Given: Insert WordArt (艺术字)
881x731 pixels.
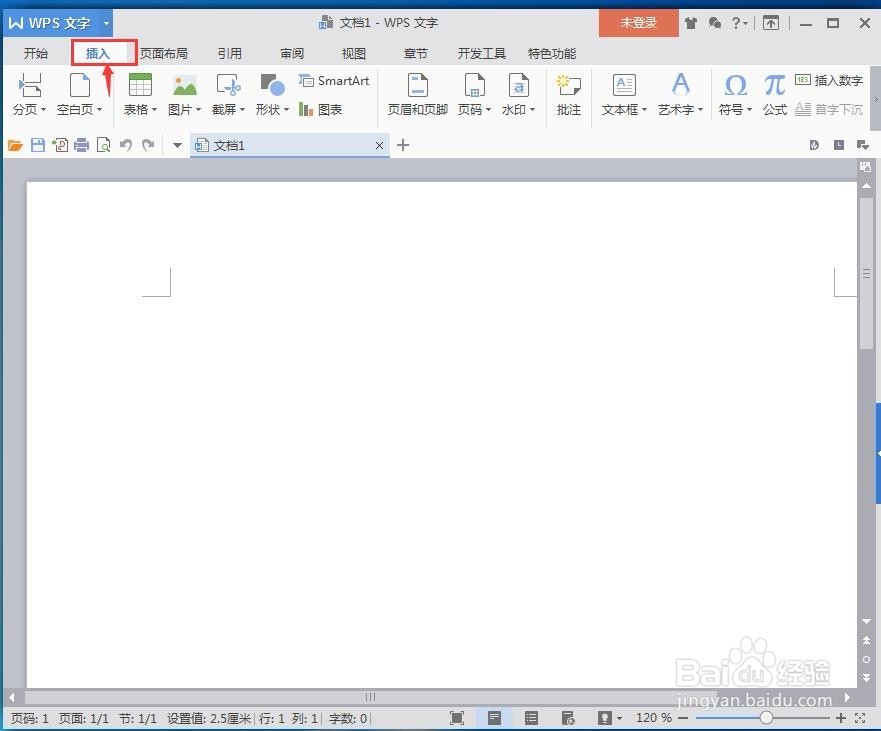Looking at the screenshot, I should (x=680, y=94).
